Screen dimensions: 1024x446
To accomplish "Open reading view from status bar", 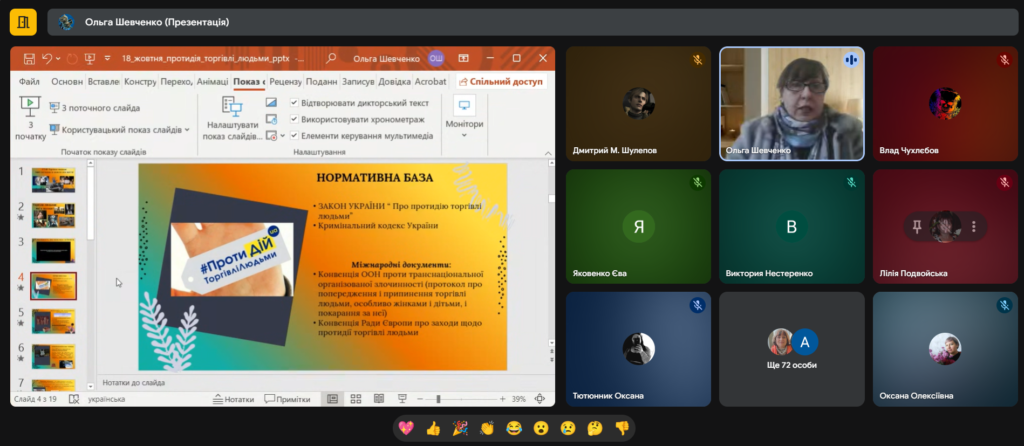I will [378, 399].
